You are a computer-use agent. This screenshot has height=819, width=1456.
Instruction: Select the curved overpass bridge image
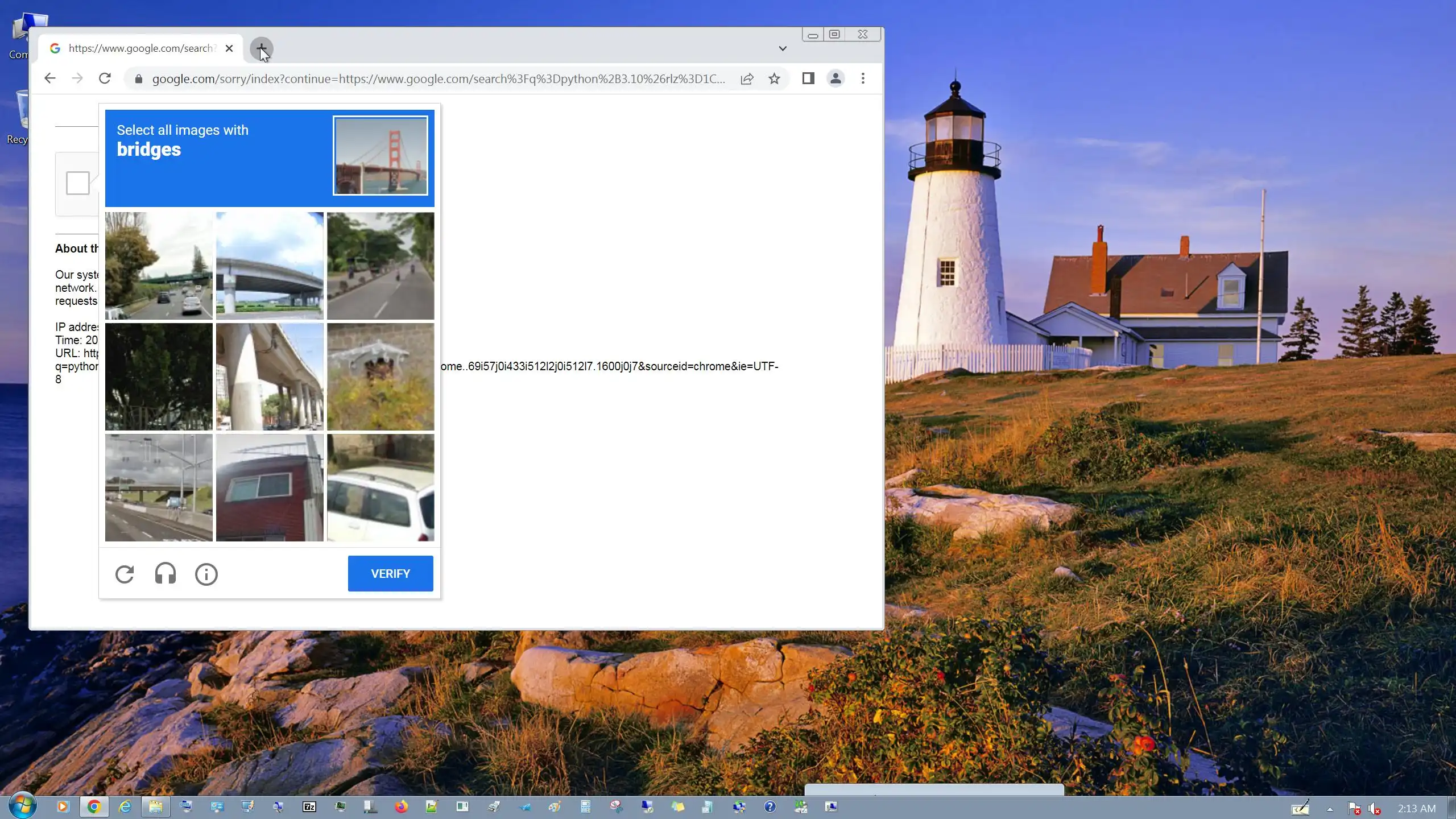(270, 266)
